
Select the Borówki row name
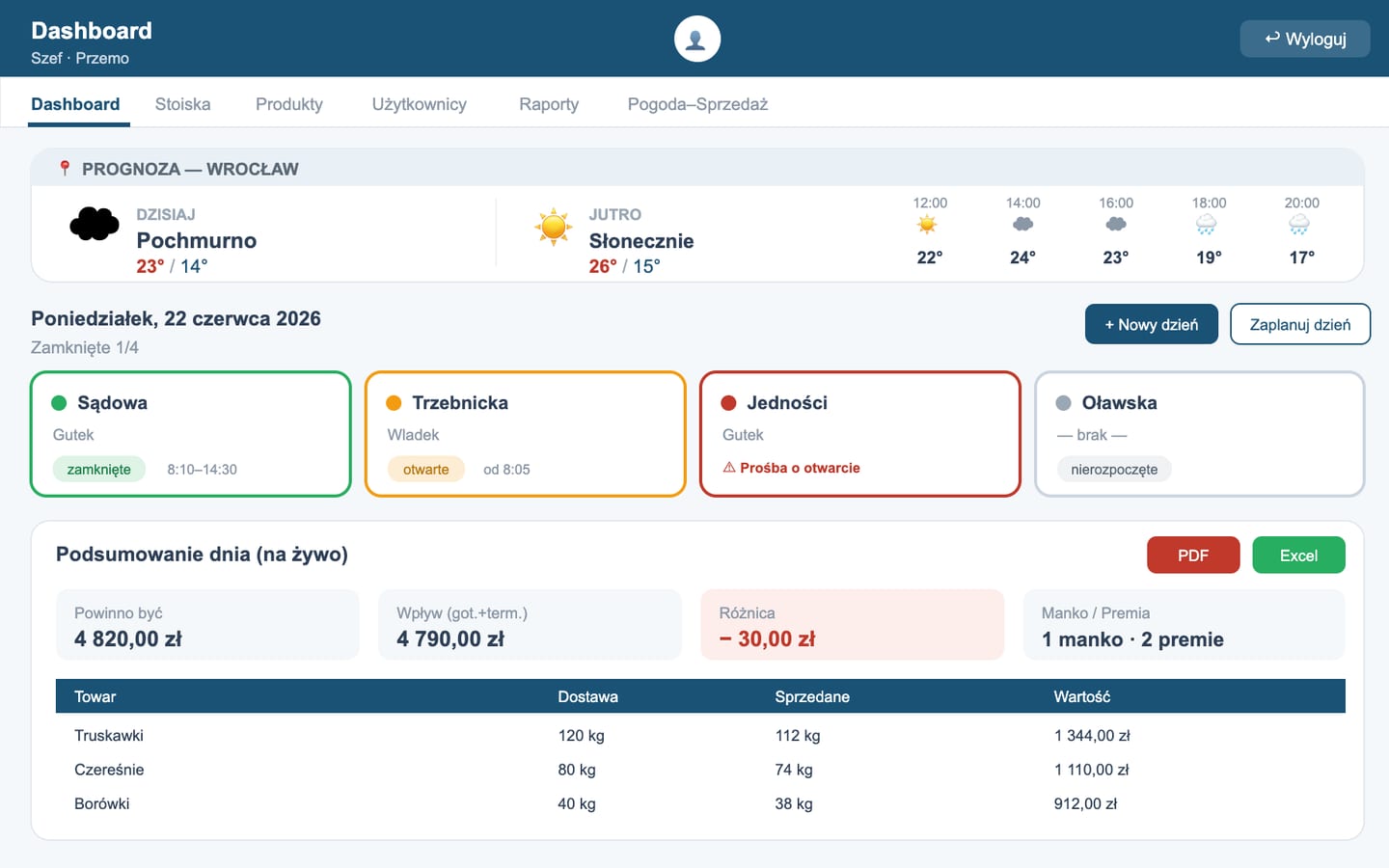(101, 803)
